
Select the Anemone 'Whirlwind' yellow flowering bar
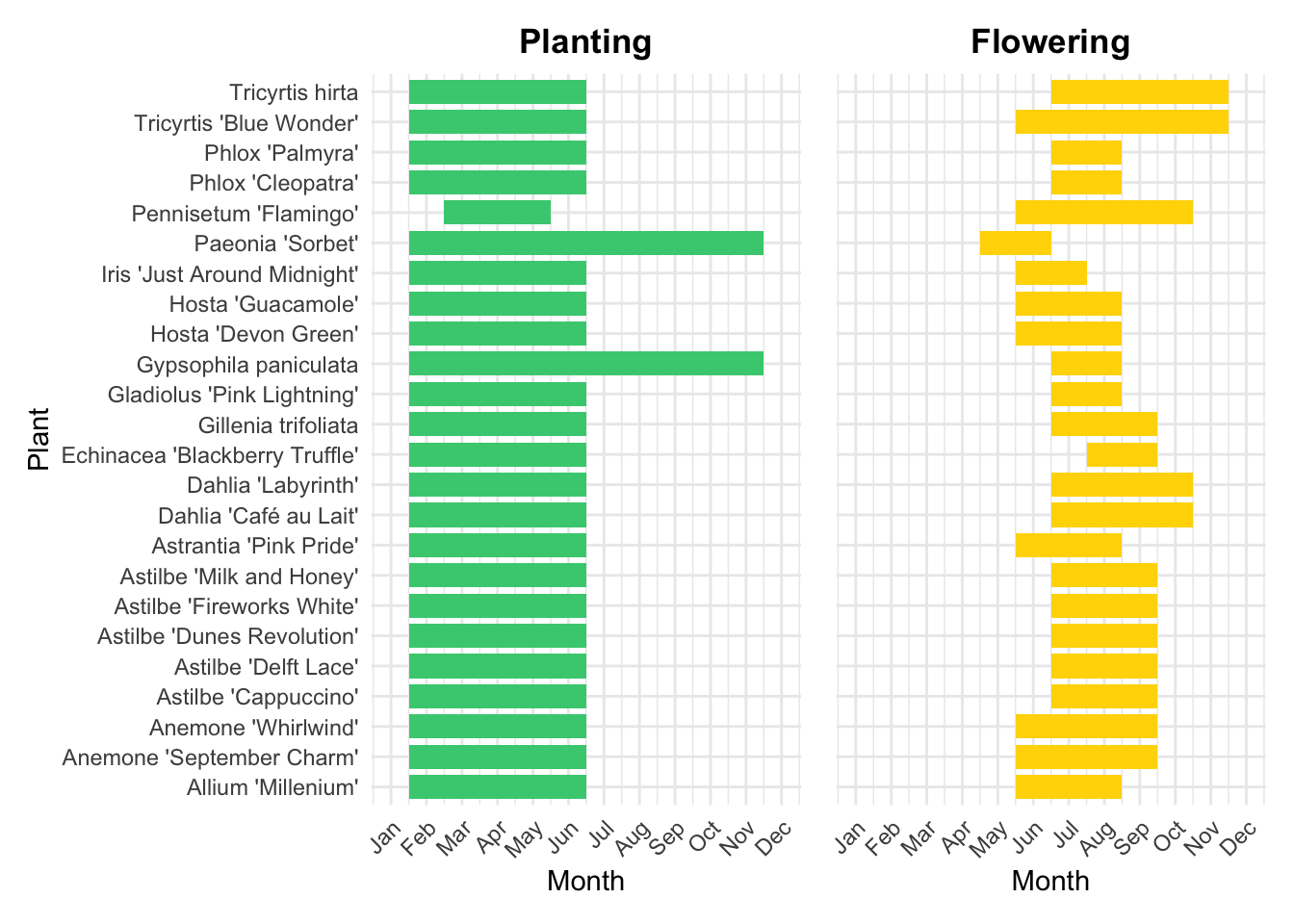tap(1086, 727)
